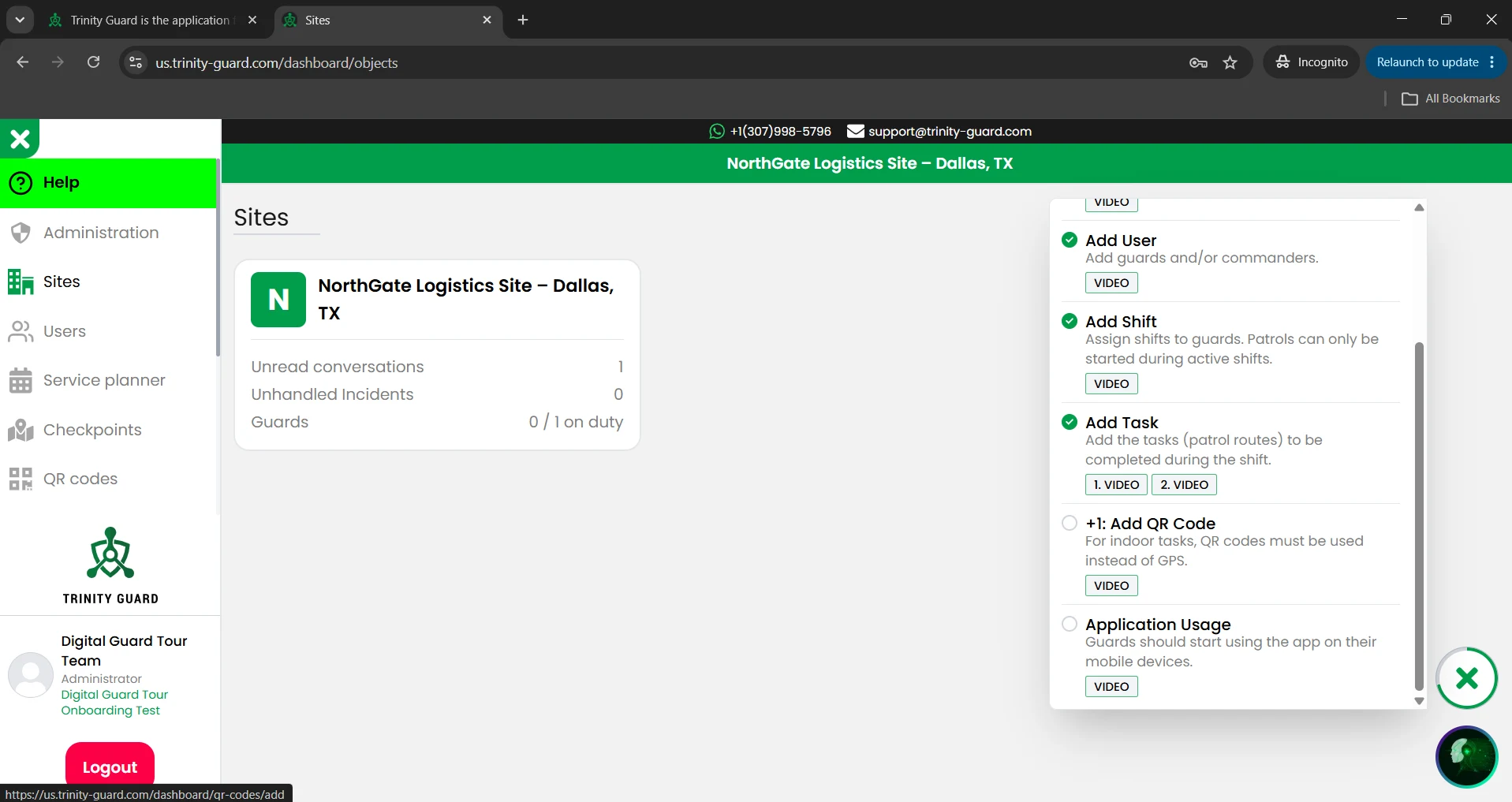Open QR codes page
The width and height of the screenshot is (1512, 802).
click(x=108, y=479)
